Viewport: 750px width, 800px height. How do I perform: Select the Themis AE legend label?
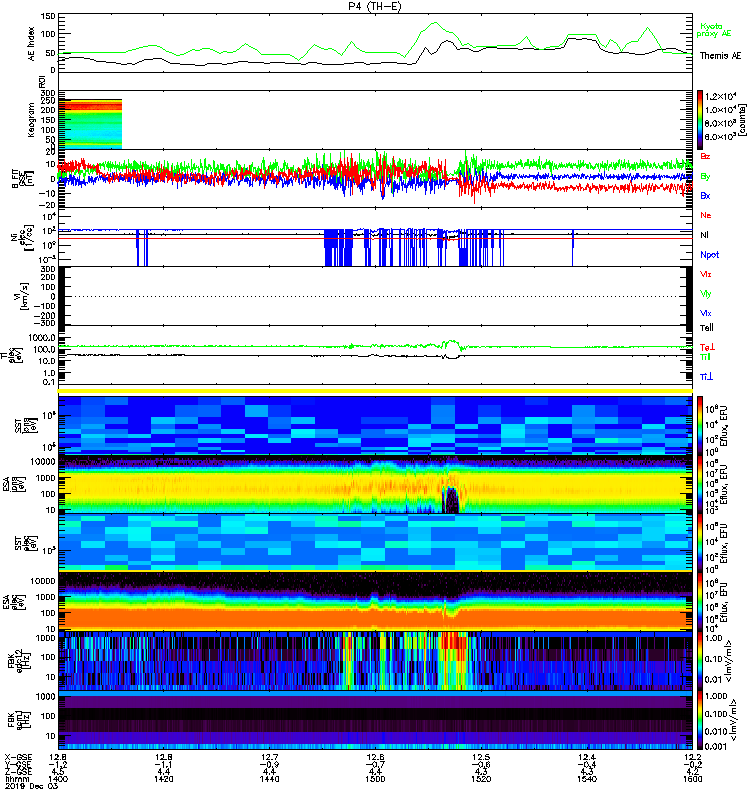pos(720,56)
